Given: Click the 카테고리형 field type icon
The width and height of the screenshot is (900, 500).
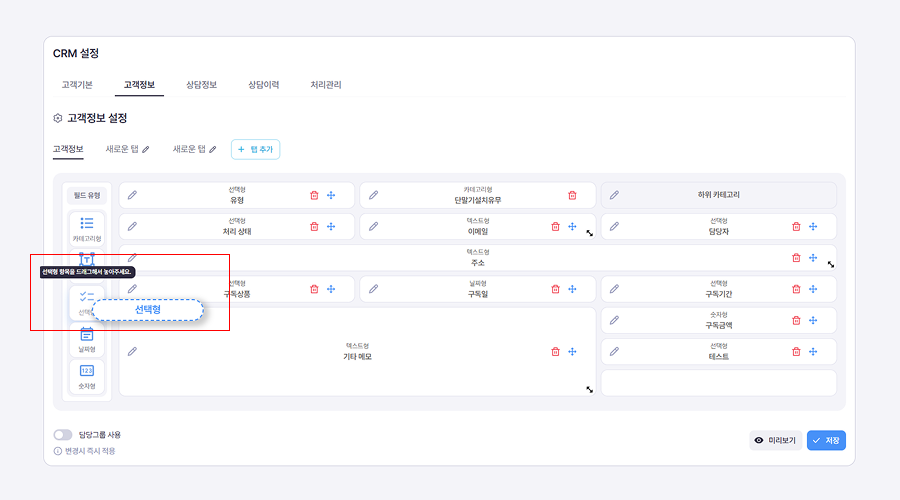Looking at the screenshot, I should tap(87, 223).
